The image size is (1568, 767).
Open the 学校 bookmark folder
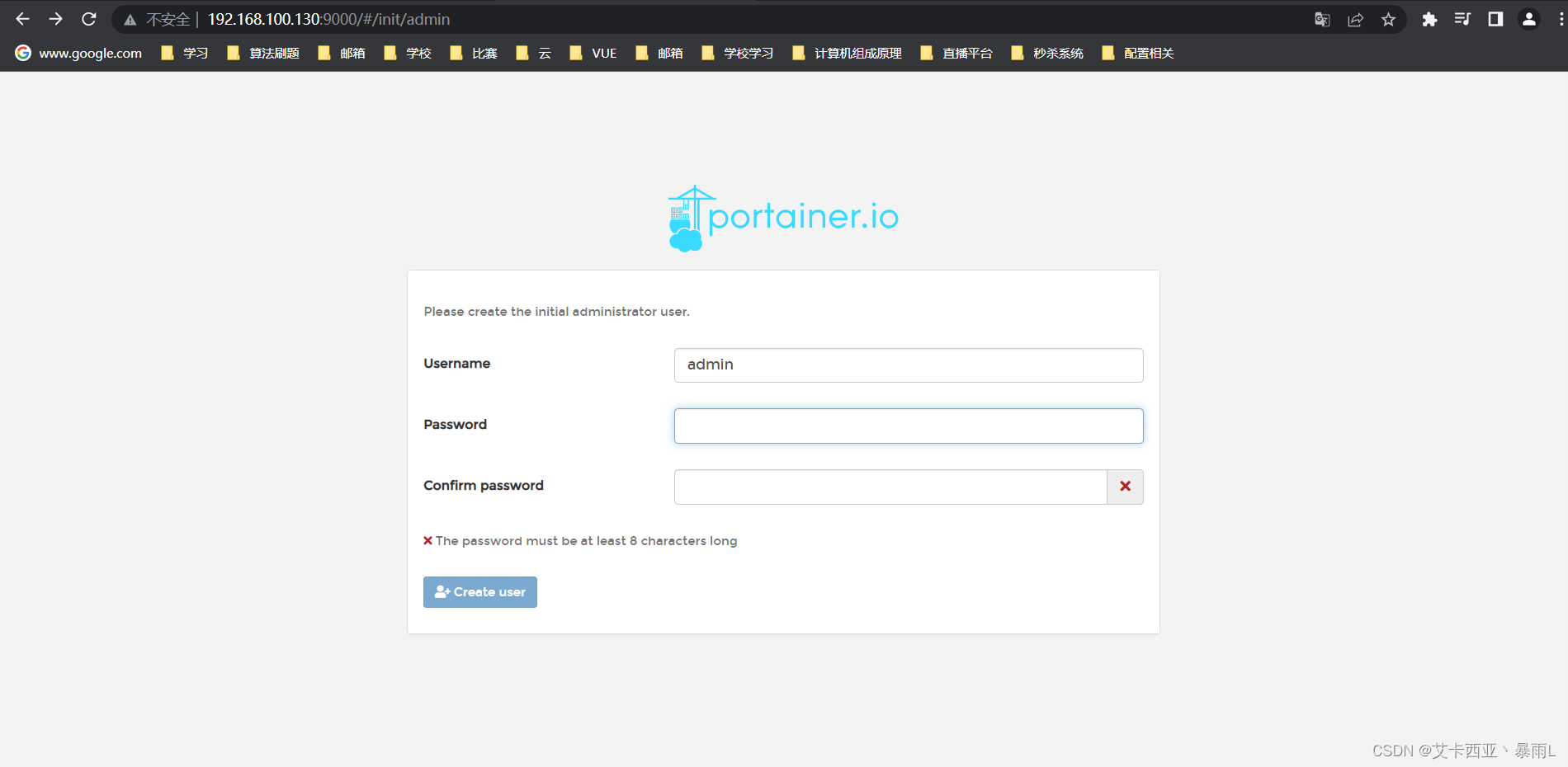coord(408,53)
